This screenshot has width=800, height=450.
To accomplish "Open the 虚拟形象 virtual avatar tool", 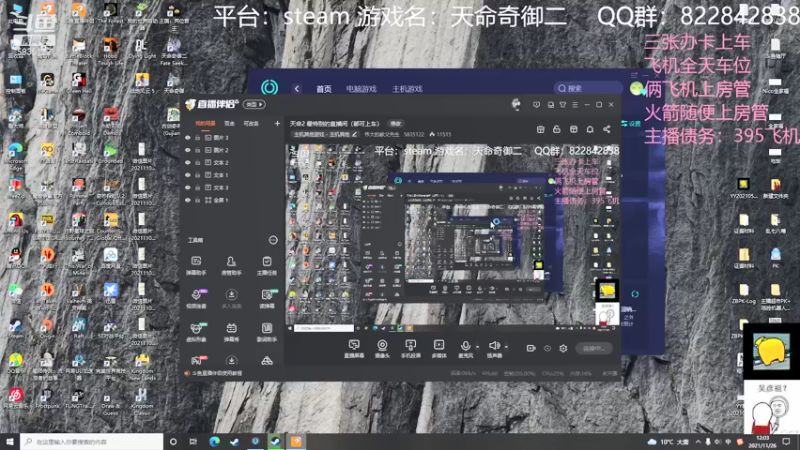I will point(196,332).
